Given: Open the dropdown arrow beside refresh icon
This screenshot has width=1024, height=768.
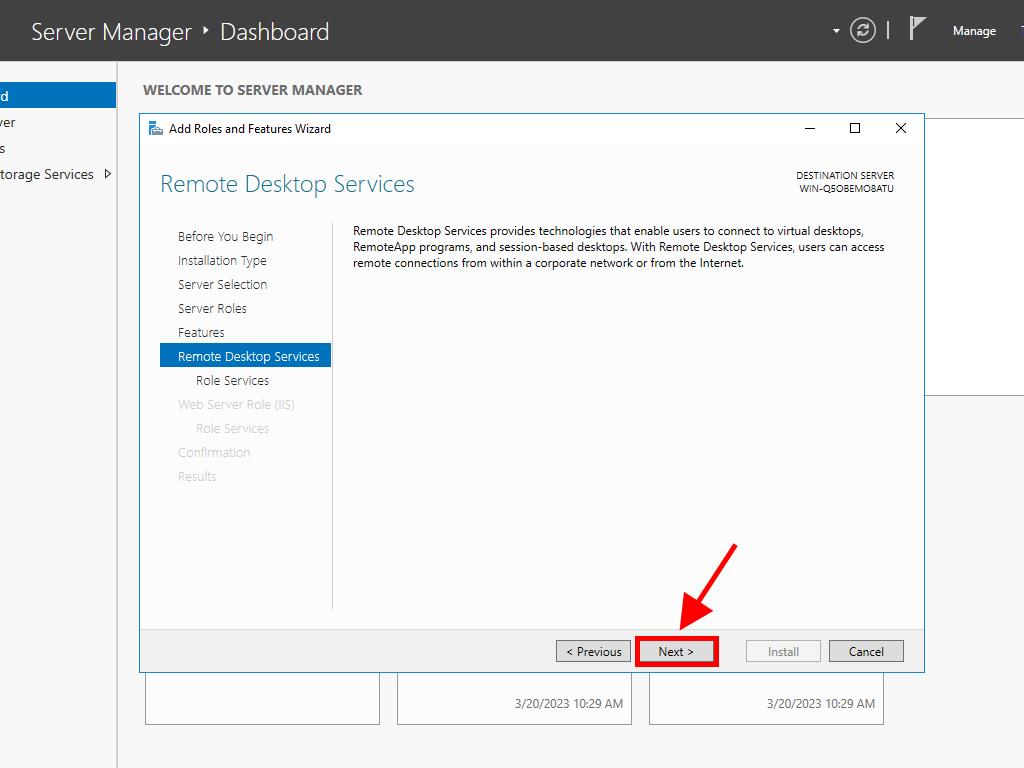Looking at the screenshot, I should (836, 31).
